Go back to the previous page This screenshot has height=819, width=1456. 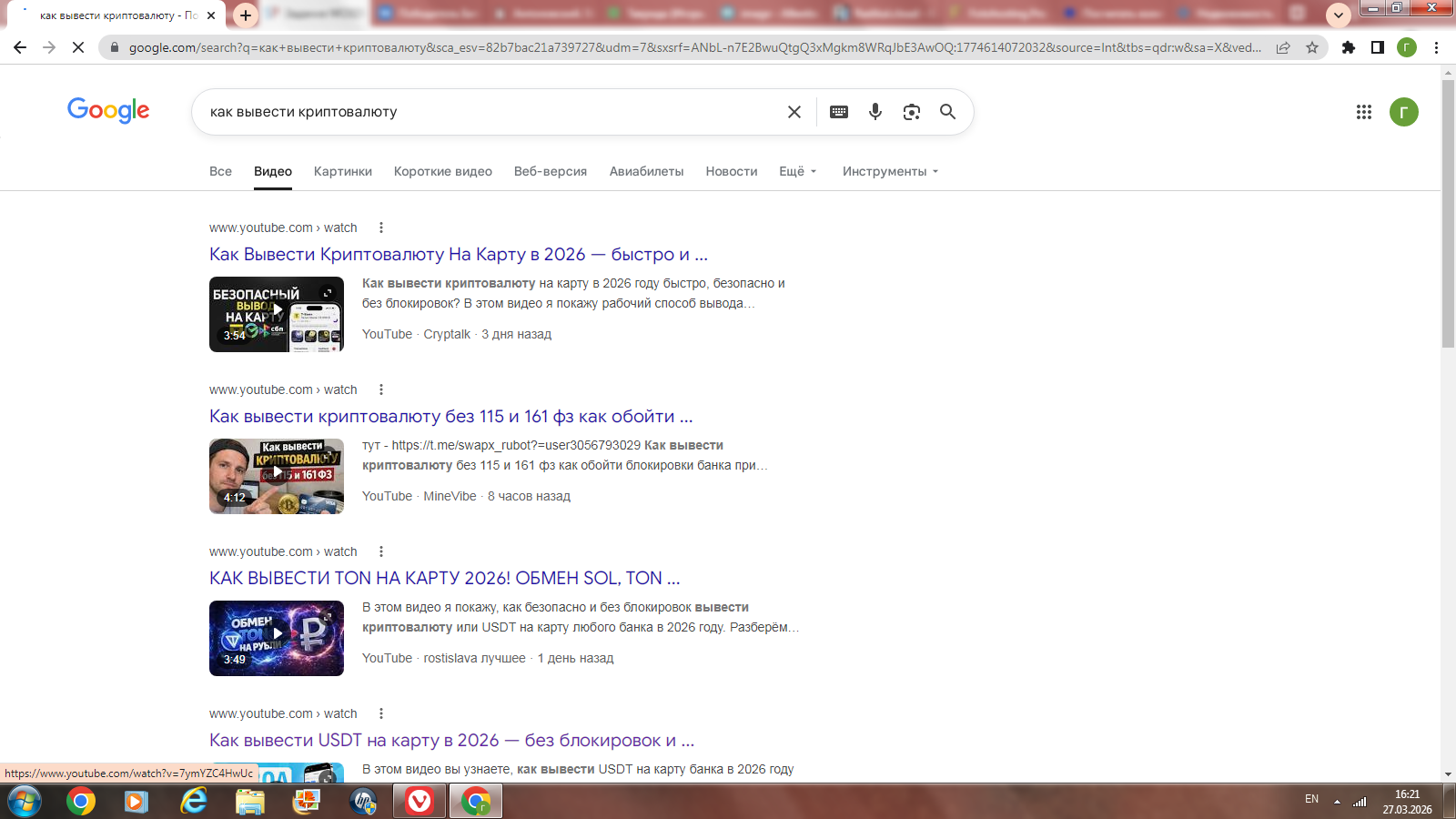point(20,47)
